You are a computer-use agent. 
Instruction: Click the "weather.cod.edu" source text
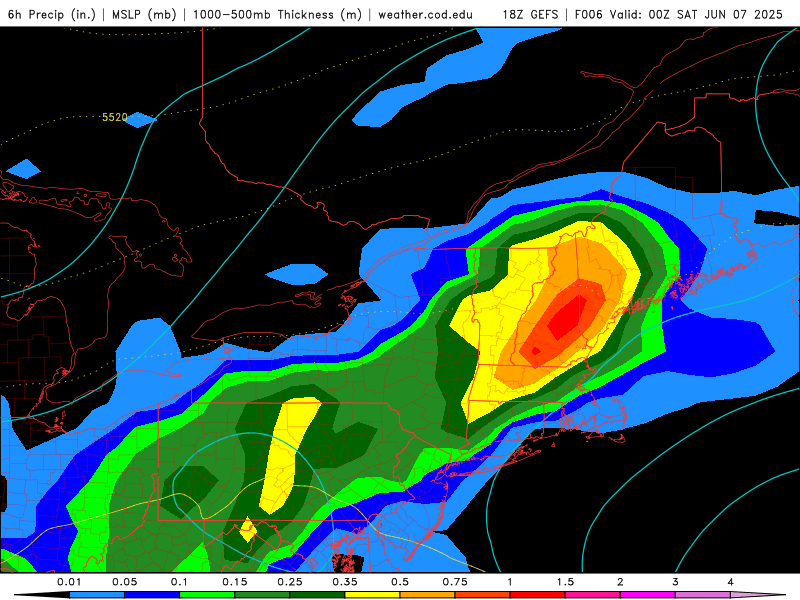[425, 14]
